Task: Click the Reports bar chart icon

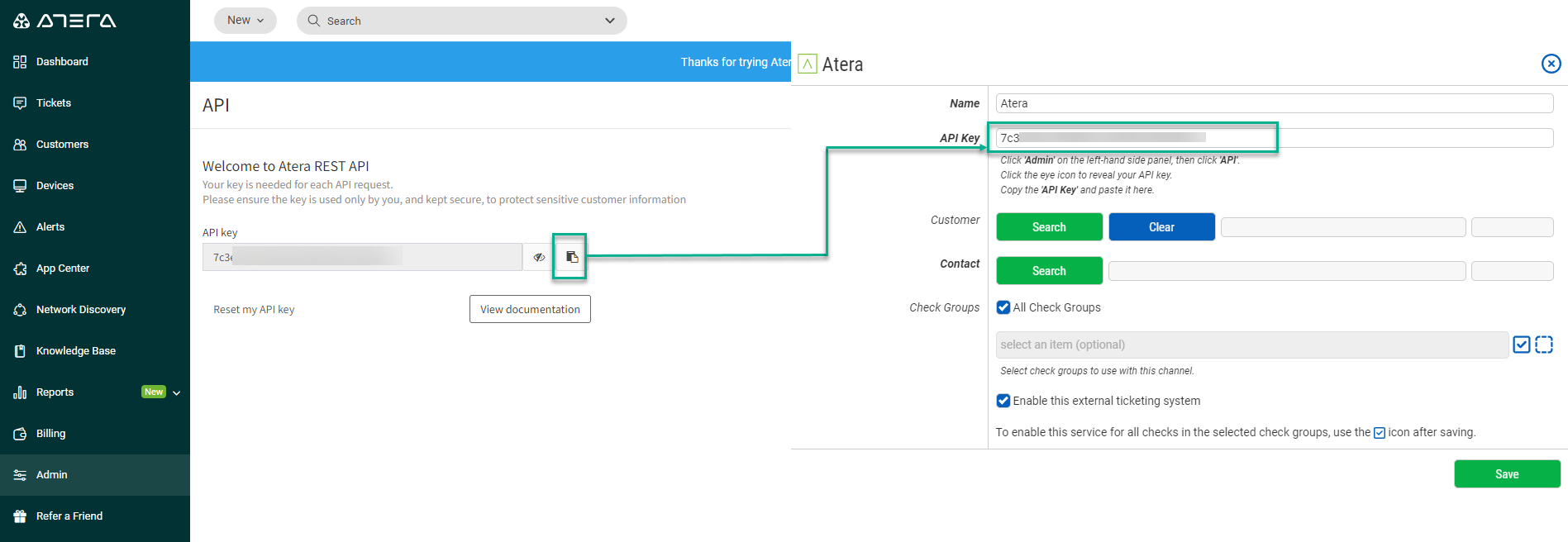Action: pyautogui.click(x=20, y=392)
